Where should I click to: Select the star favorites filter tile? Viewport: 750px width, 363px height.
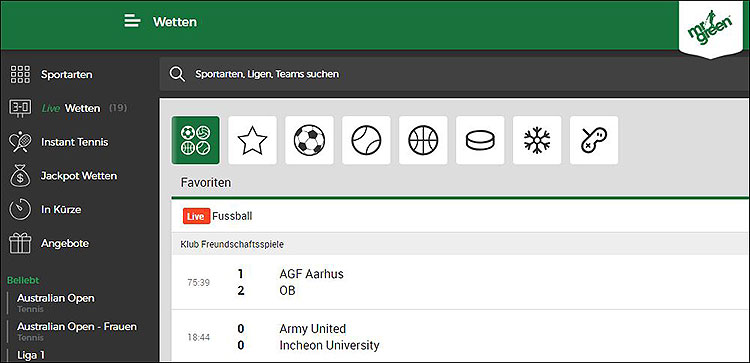[x=253, y=140]
